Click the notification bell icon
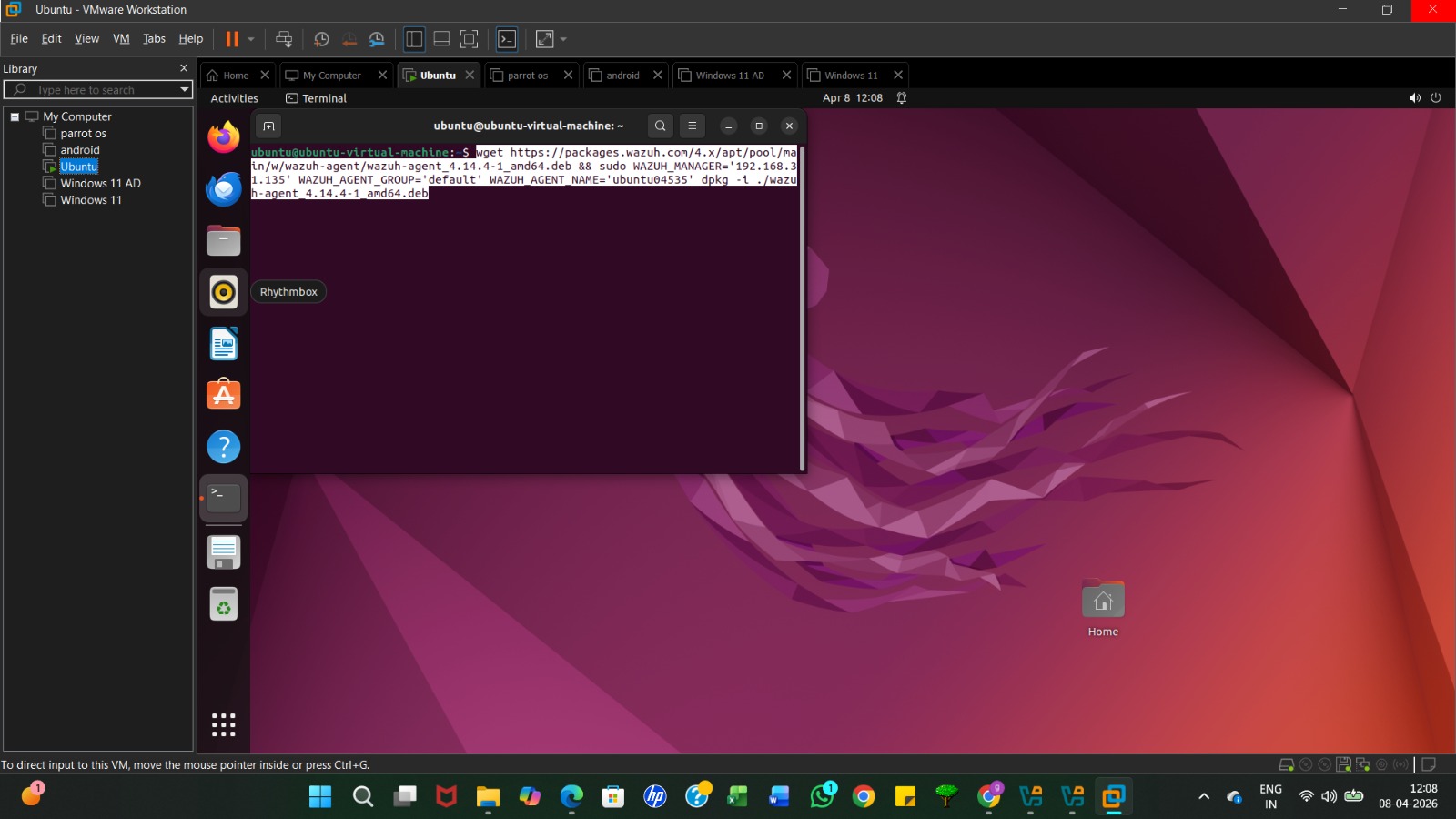This screenshot has width=1456, height=819. click(x=902, y=98)
